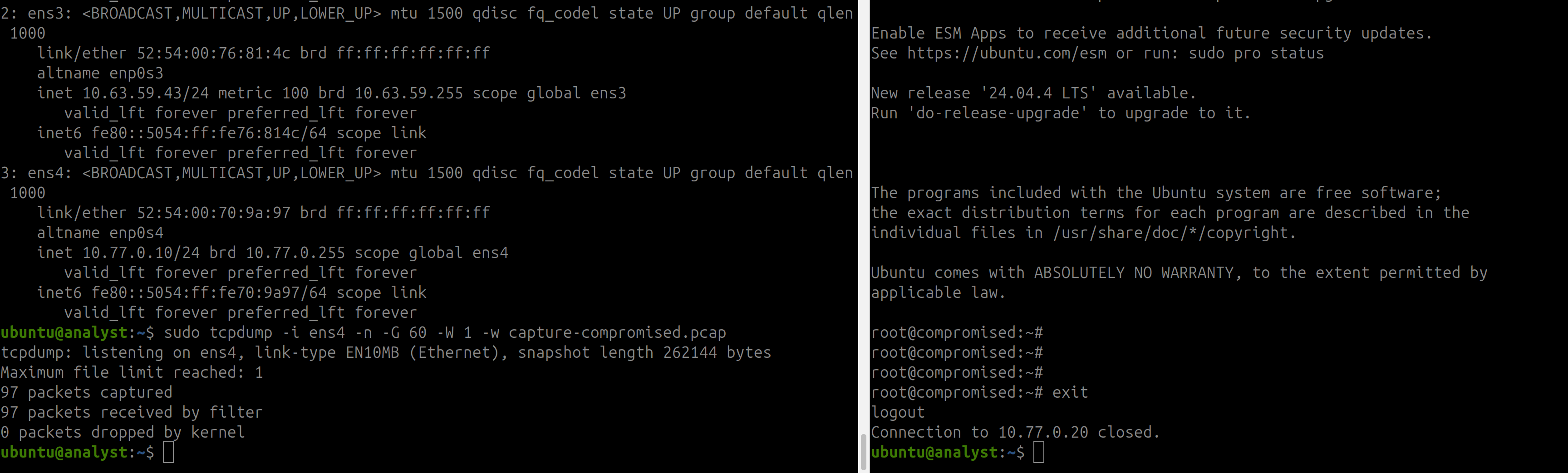Click the ens4 IP address 10.77.0.10/24
Screen dimensions: 1568x473
(141, 253)
